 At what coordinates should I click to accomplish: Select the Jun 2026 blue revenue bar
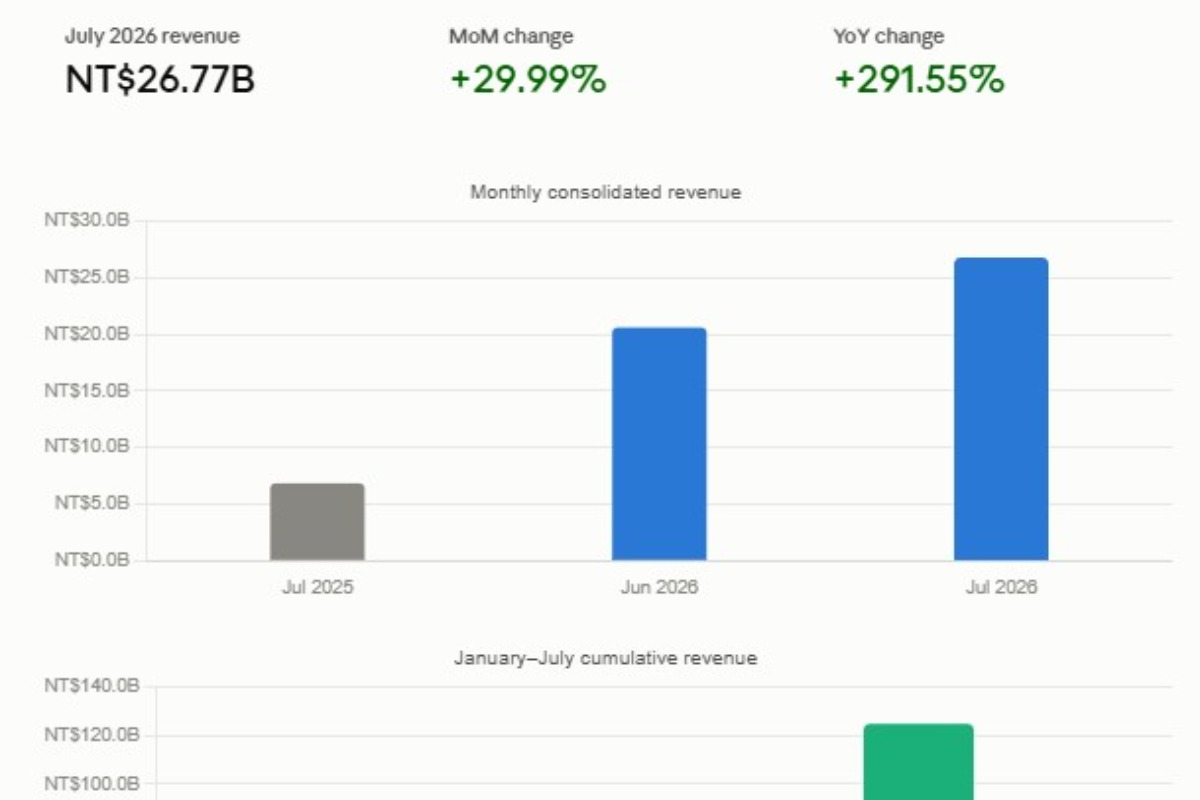659,444
